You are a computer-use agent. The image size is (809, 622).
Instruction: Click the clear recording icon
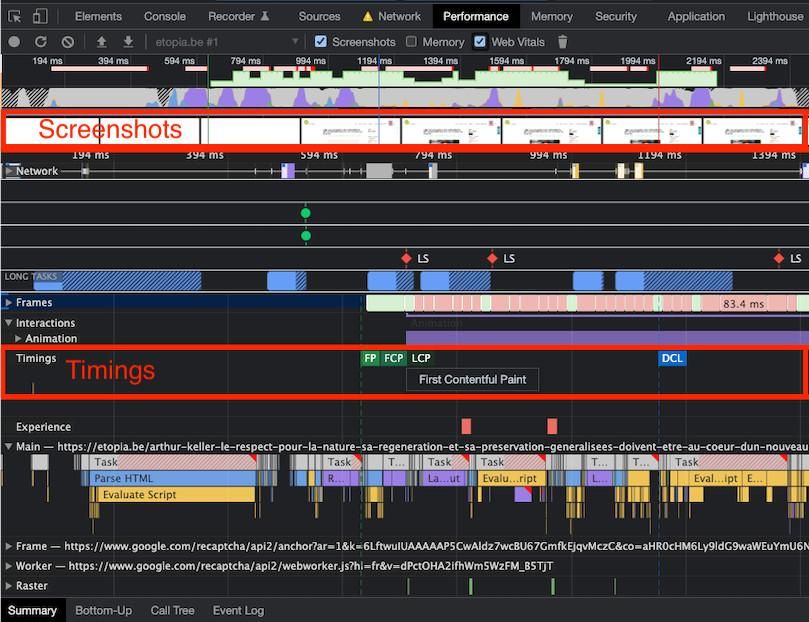[68, 42]
